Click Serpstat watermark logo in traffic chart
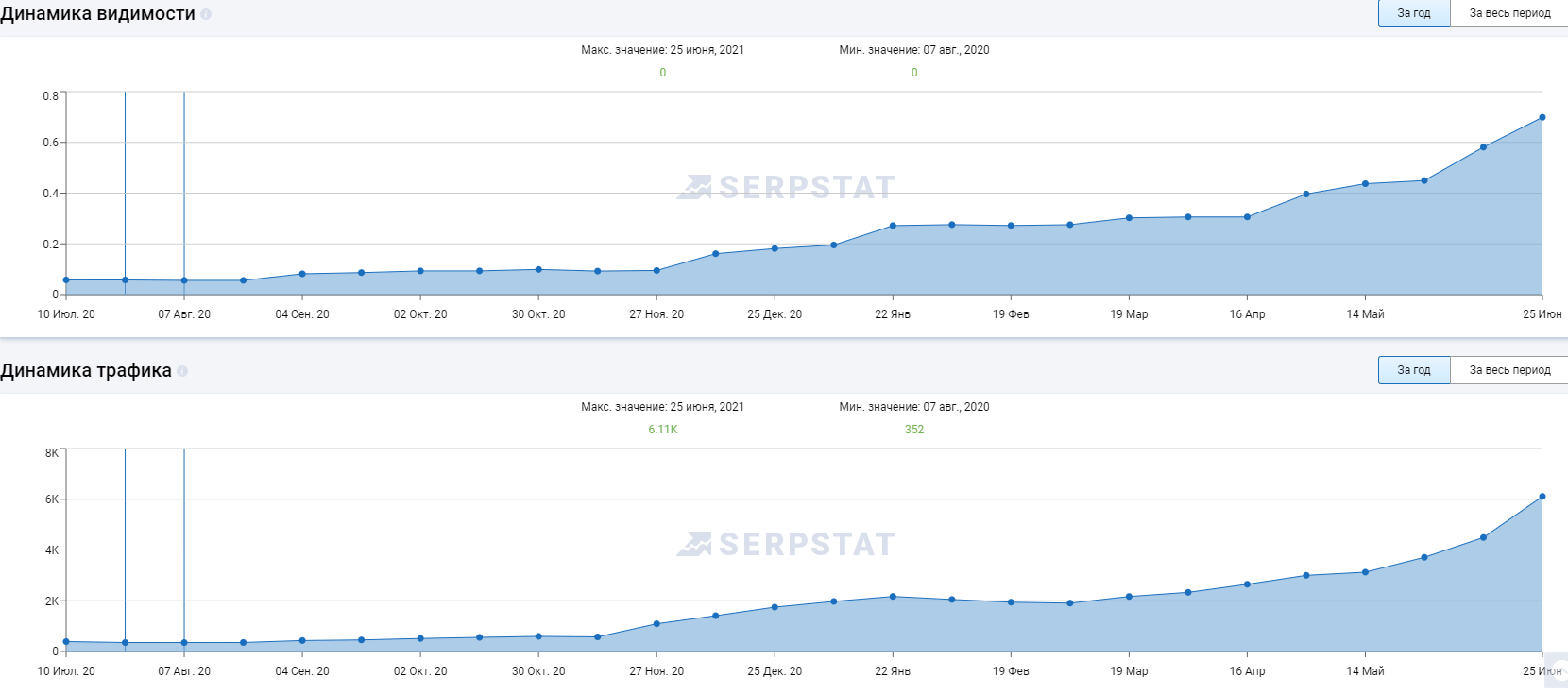The height and width of the screenshot is (694, 1568). tap(786, 544)
